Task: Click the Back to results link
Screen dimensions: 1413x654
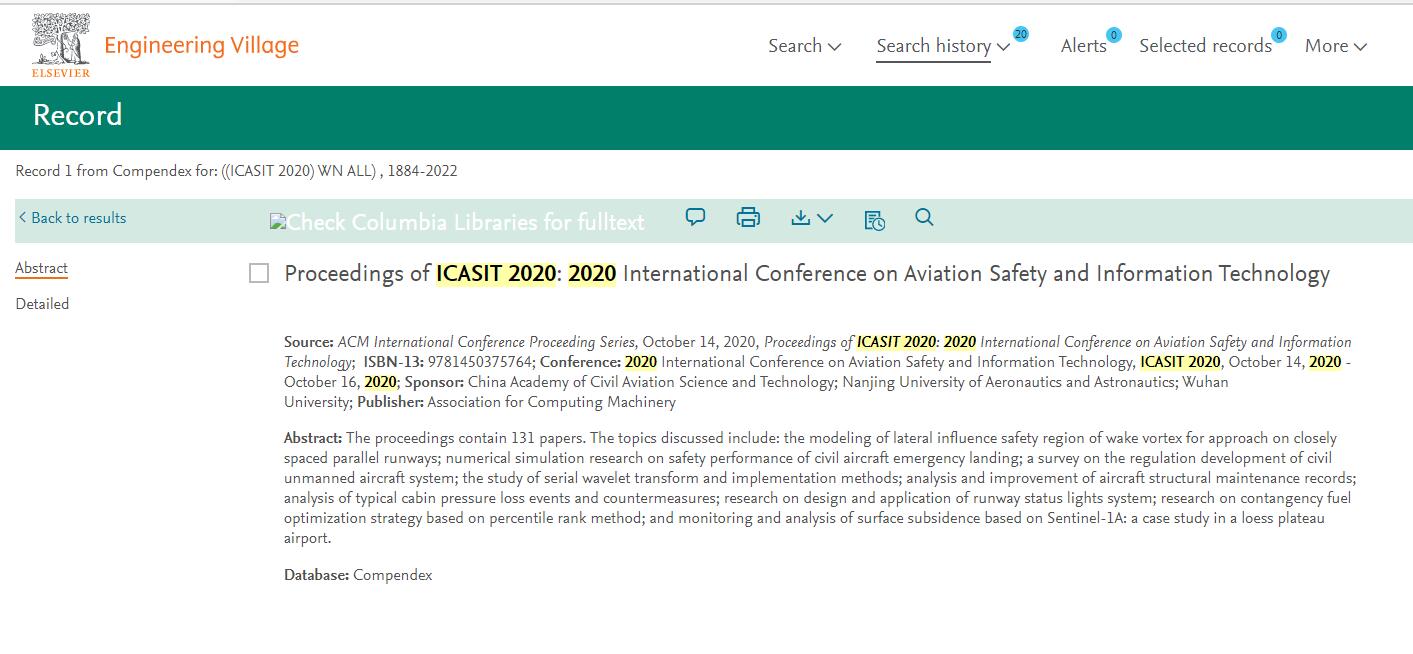Action: tap(72, 218)
